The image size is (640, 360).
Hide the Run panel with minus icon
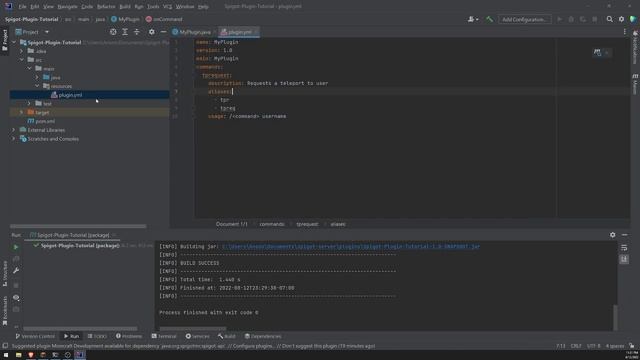[624, 235]
